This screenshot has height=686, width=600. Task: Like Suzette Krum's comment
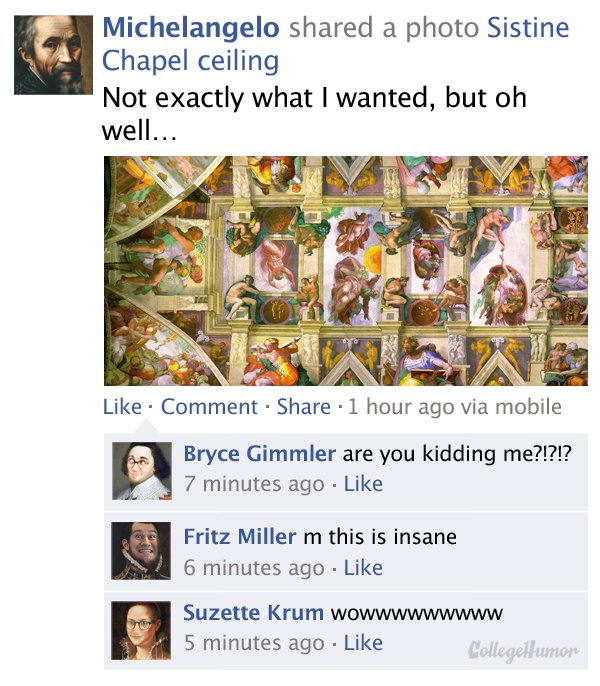[363, 643]
